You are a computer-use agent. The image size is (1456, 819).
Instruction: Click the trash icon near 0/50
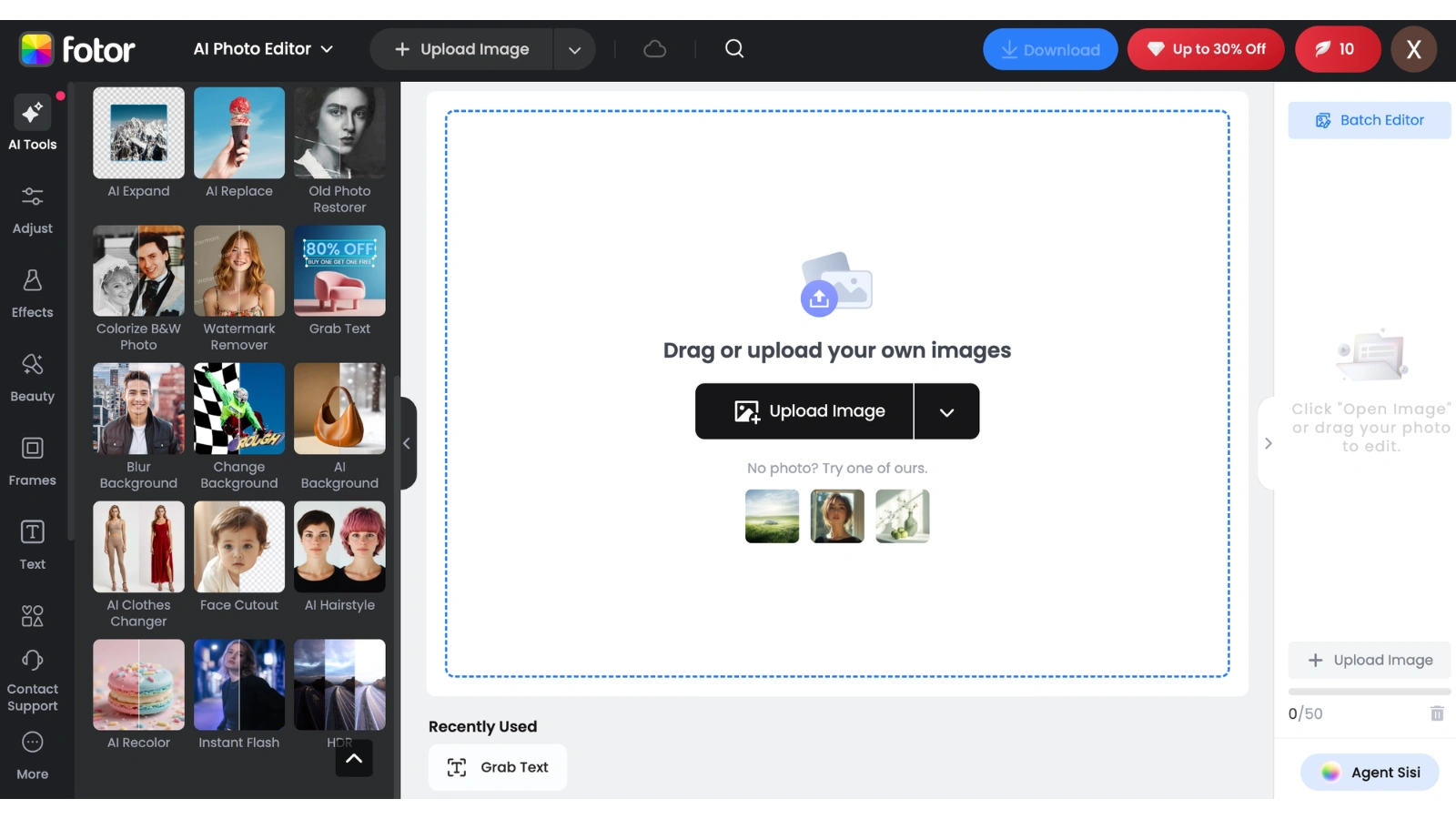(x=1437, y=713)
